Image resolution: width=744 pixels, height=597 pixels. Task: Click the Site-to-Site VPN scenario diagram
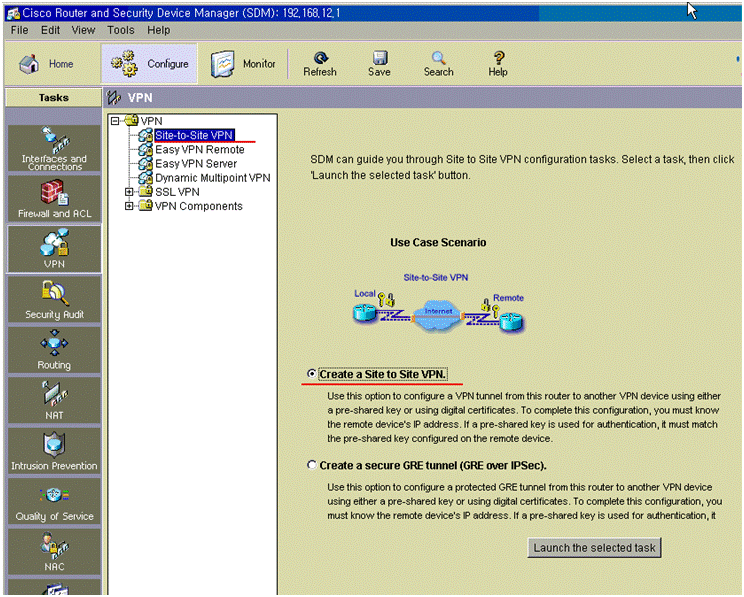click(439, 304)
